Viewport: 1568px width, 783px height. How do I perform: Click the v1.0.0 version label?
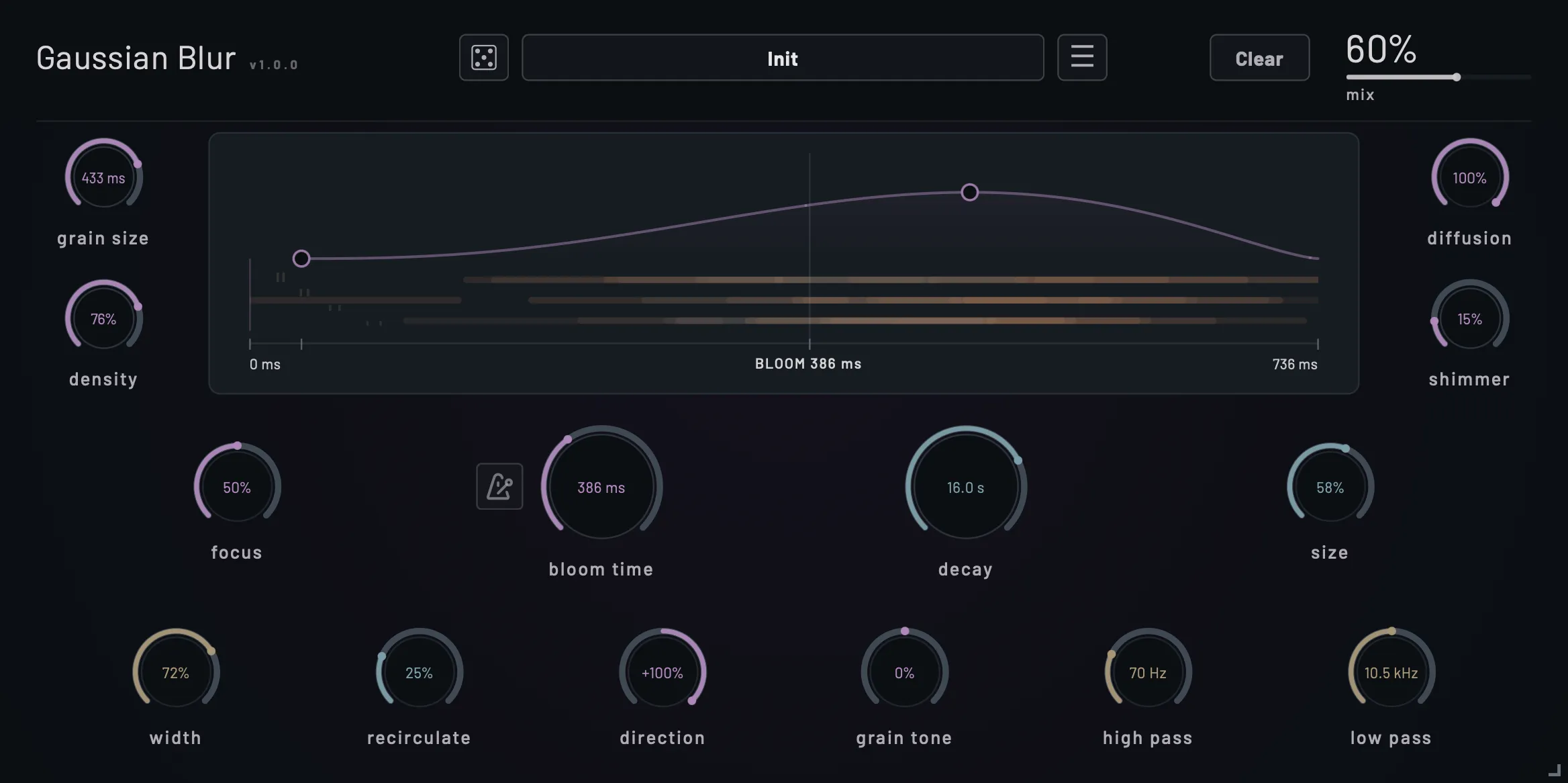tap(274, 65)
